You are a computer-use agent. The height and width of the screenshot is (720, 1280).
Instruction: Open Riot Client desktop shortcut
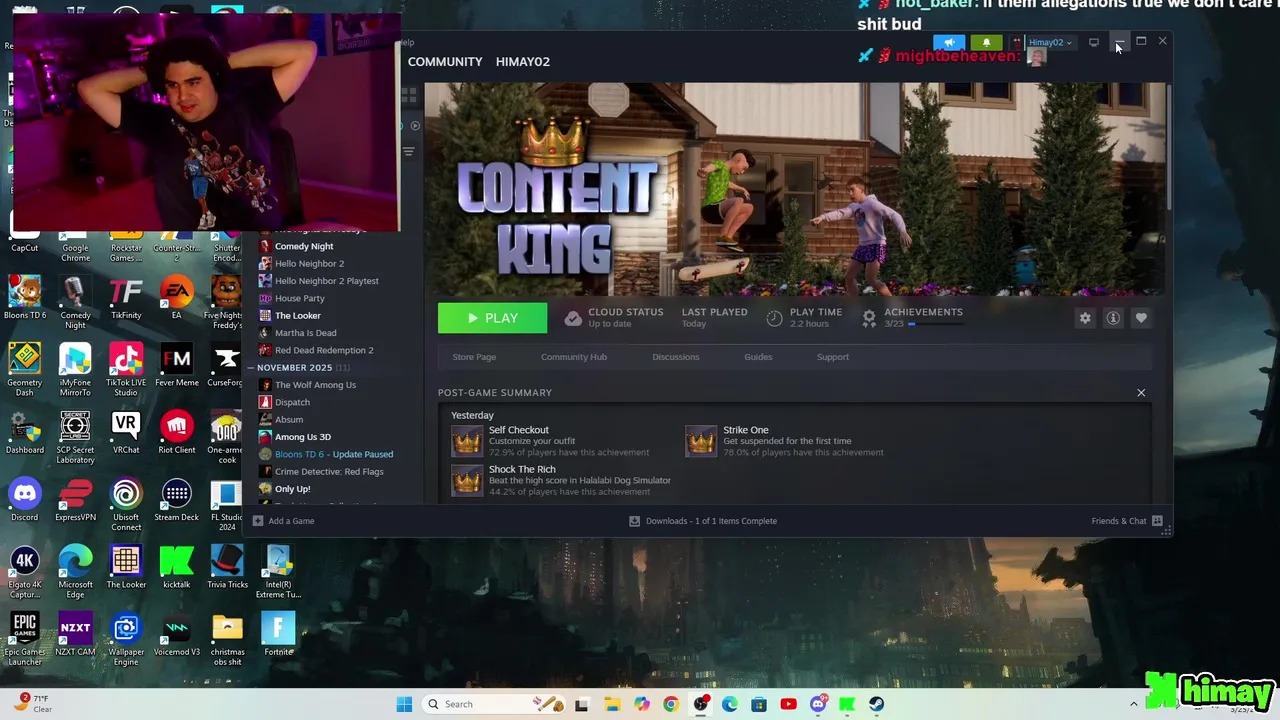point(177,431)
